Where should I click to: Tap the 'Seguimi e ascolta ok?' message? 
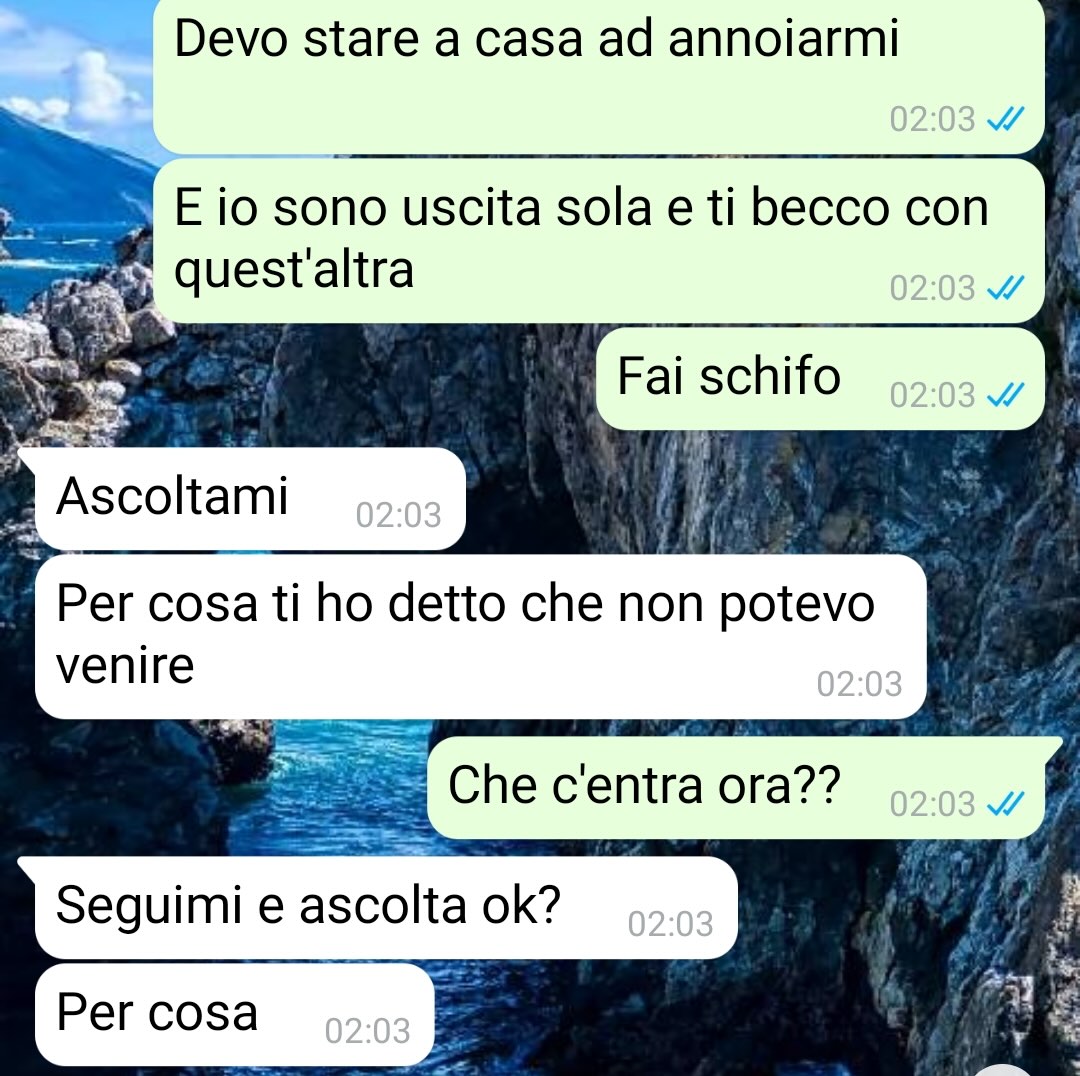point(386,908)
